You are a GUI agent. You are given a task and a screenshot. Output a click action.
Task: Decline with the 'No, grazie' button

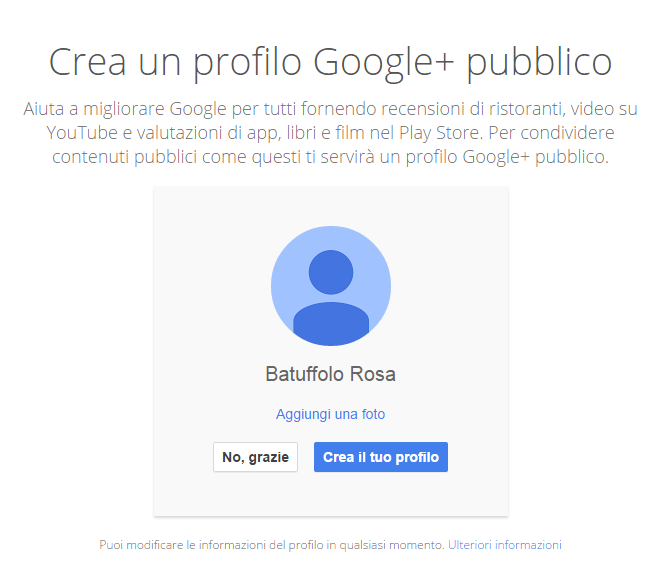tap(255, 457)
